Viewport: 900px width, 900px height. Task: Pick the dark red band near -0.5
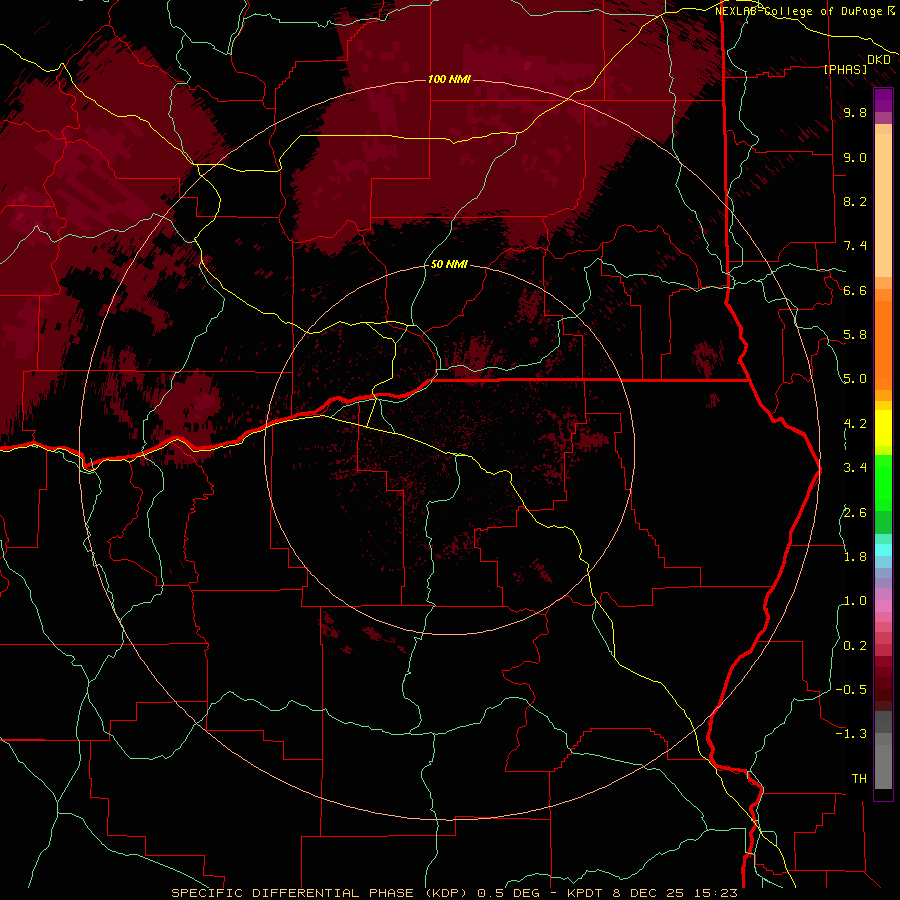(x=883, y=683)
